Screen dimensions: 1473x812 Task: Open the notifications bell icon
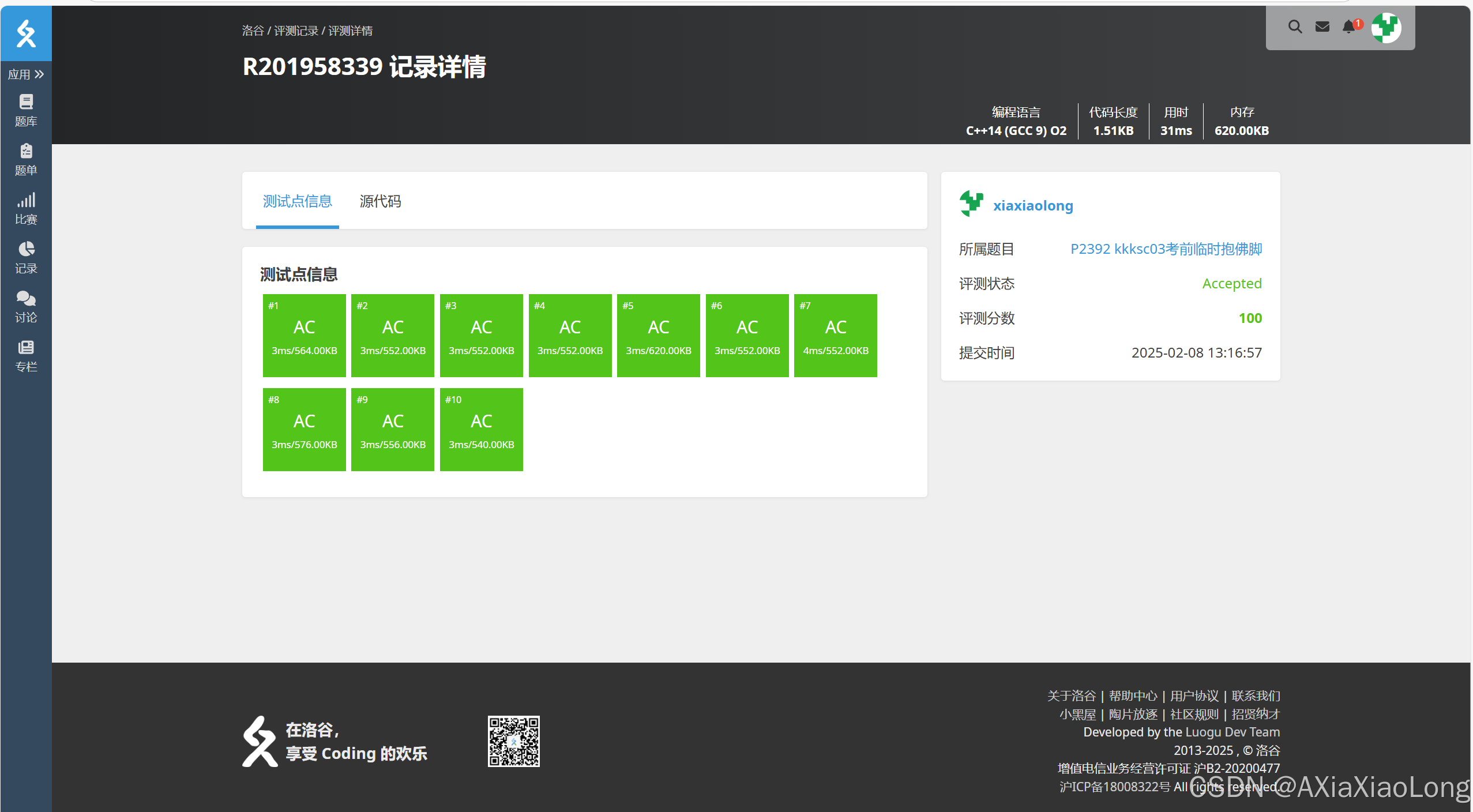click(1348, 27)
